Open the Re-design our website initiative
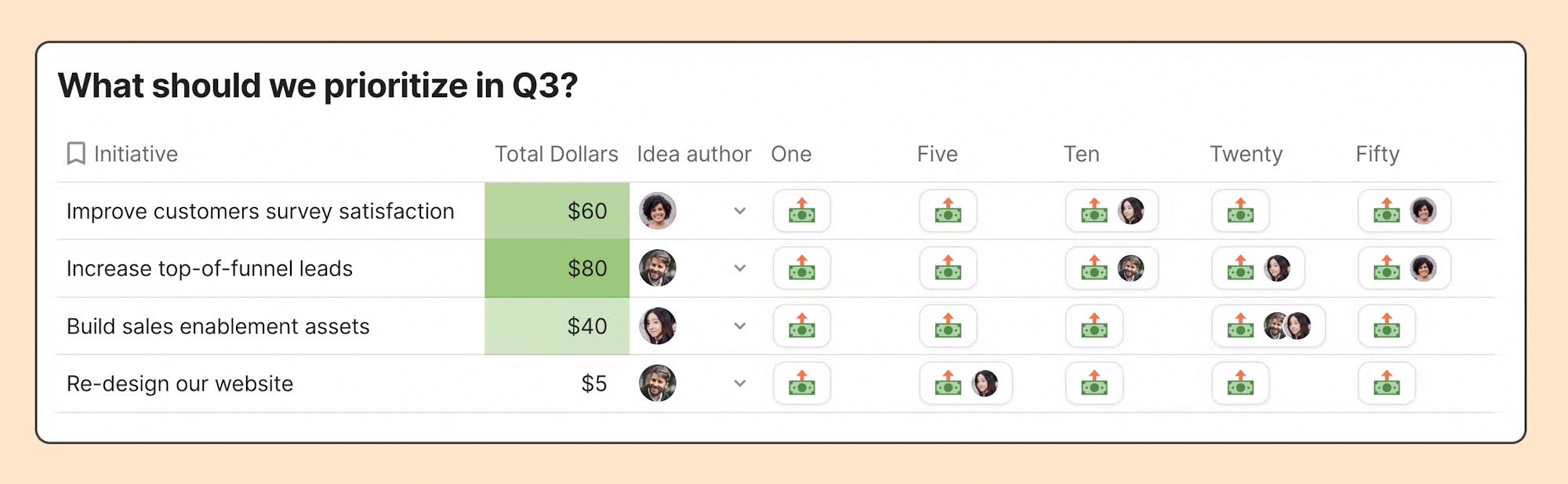This screenshot has width=1568, height=484. pos(180,384)
